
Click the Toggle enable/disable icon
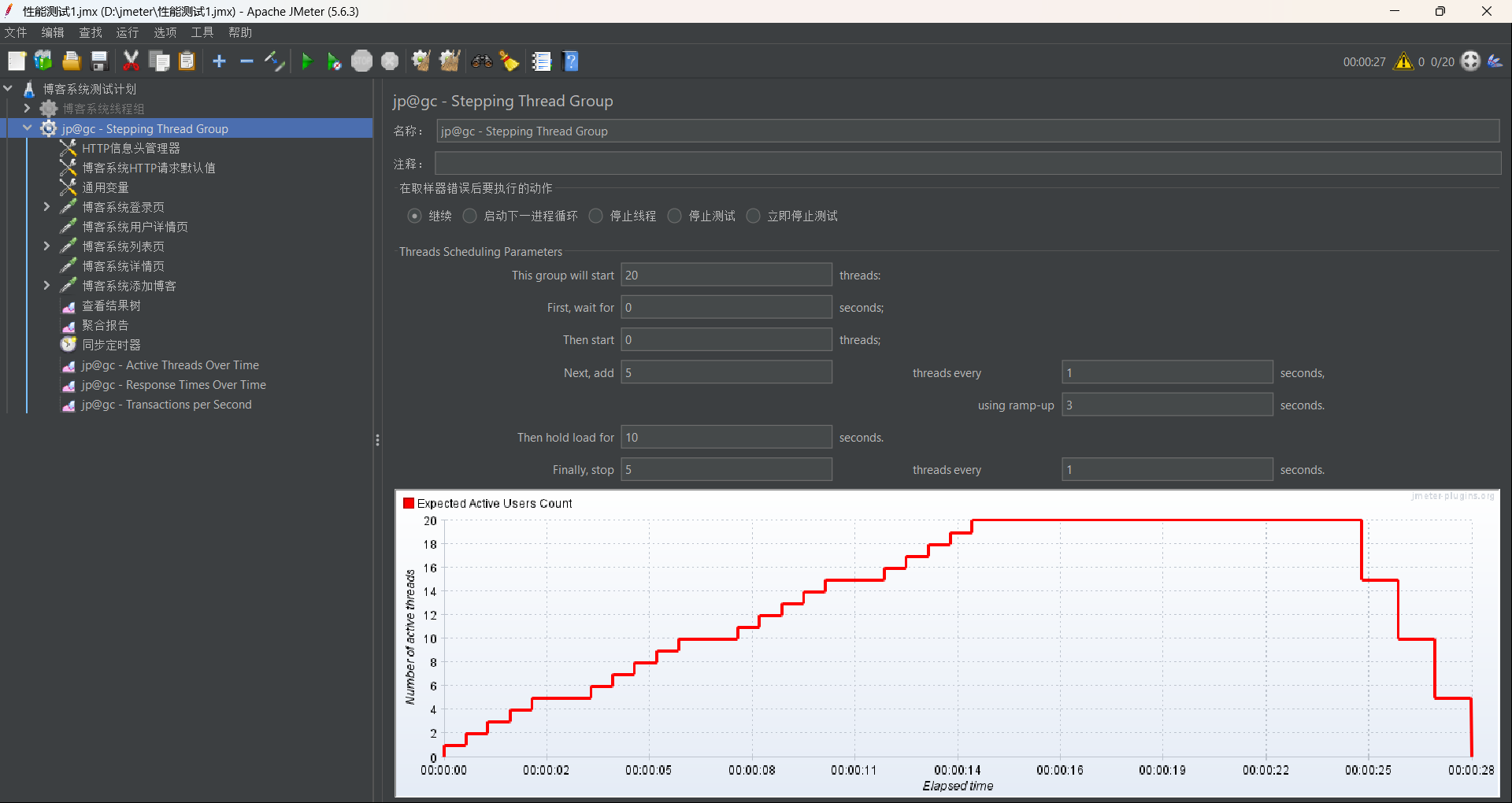tap(274, 61)
